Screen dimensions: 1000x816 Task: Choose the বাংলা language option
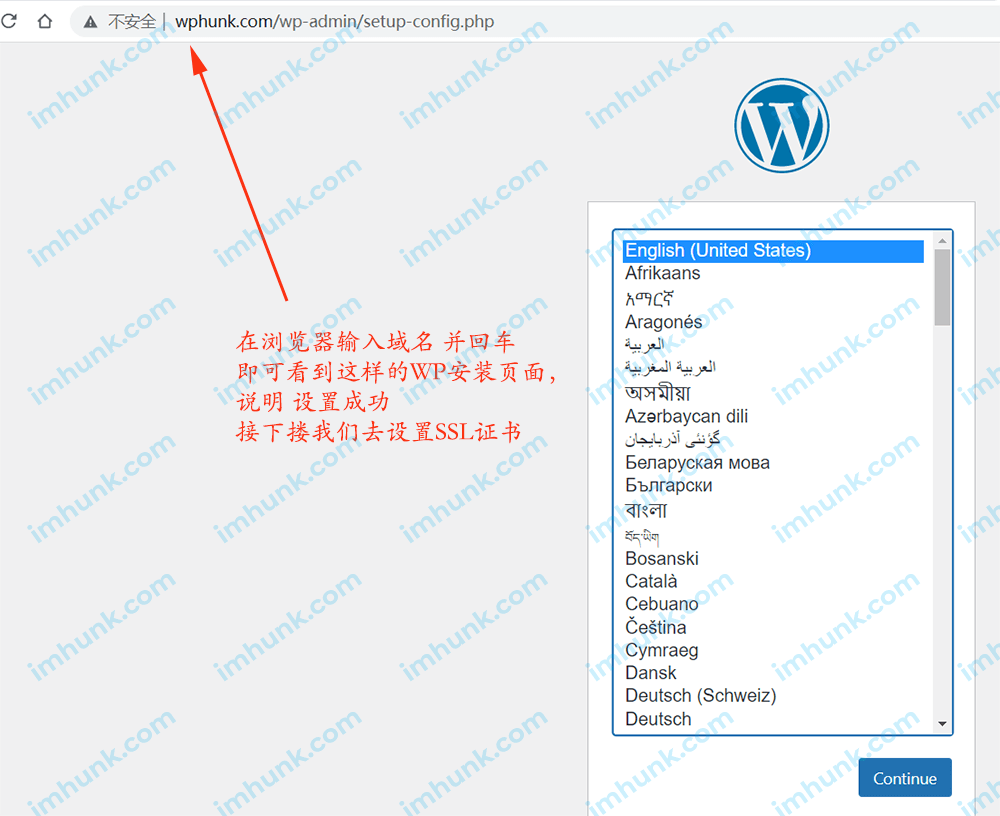pos(773,510)
